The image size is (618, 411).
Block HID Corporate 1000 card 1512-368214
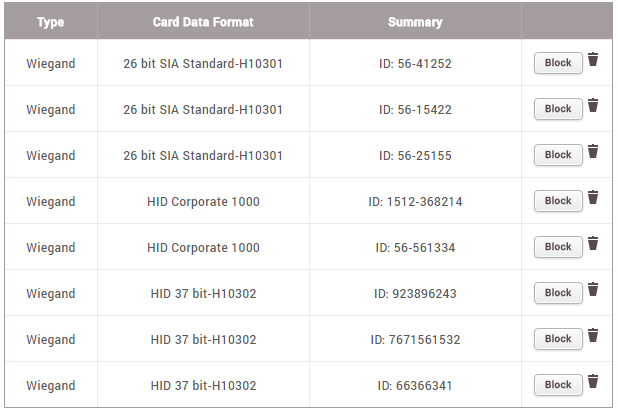point(558,201)
